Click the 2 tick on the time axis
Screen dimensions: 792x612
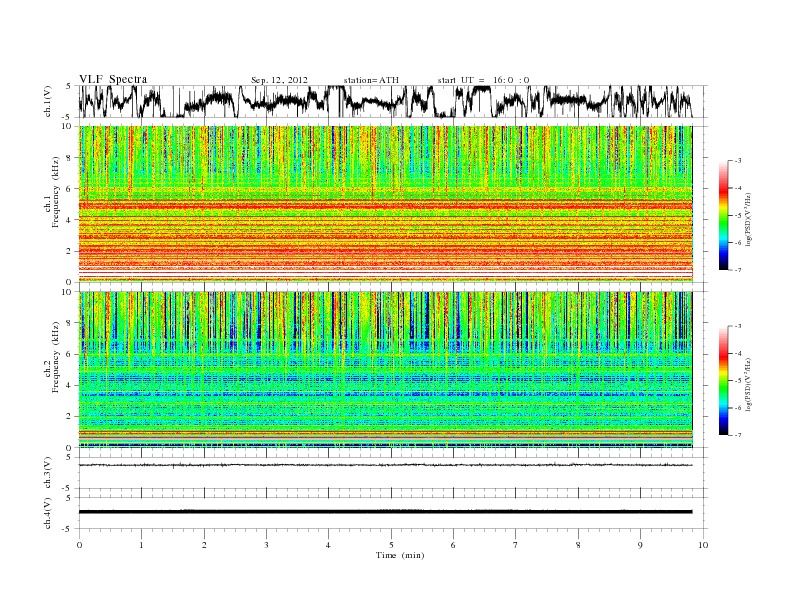[204, 545]
